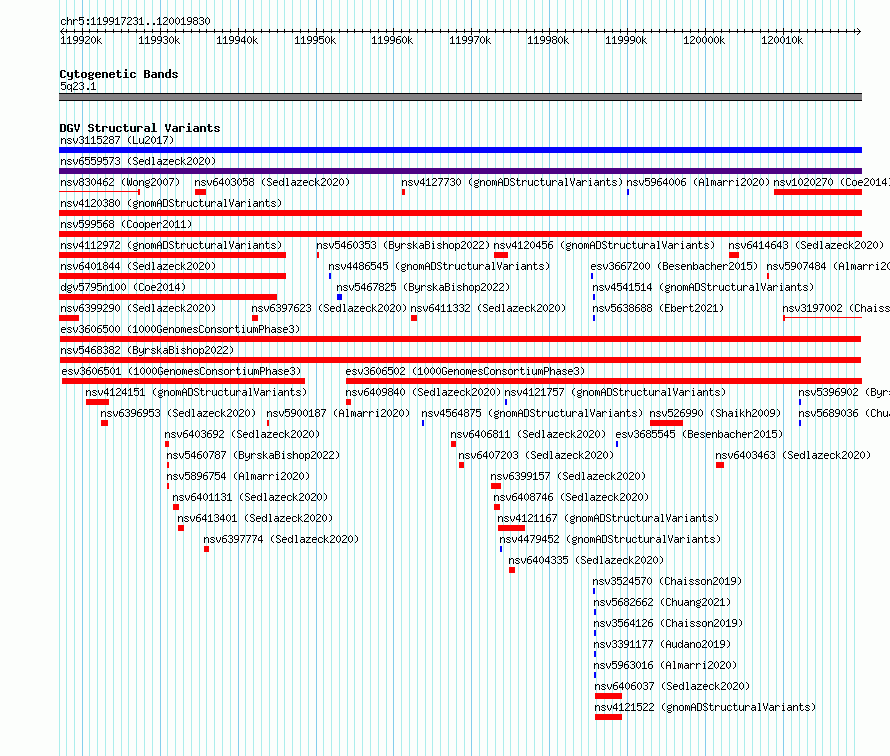Open esv3606501 1000GenomesConsortiumPhase3 entry
890x756 pixels.
coord(181,371)
